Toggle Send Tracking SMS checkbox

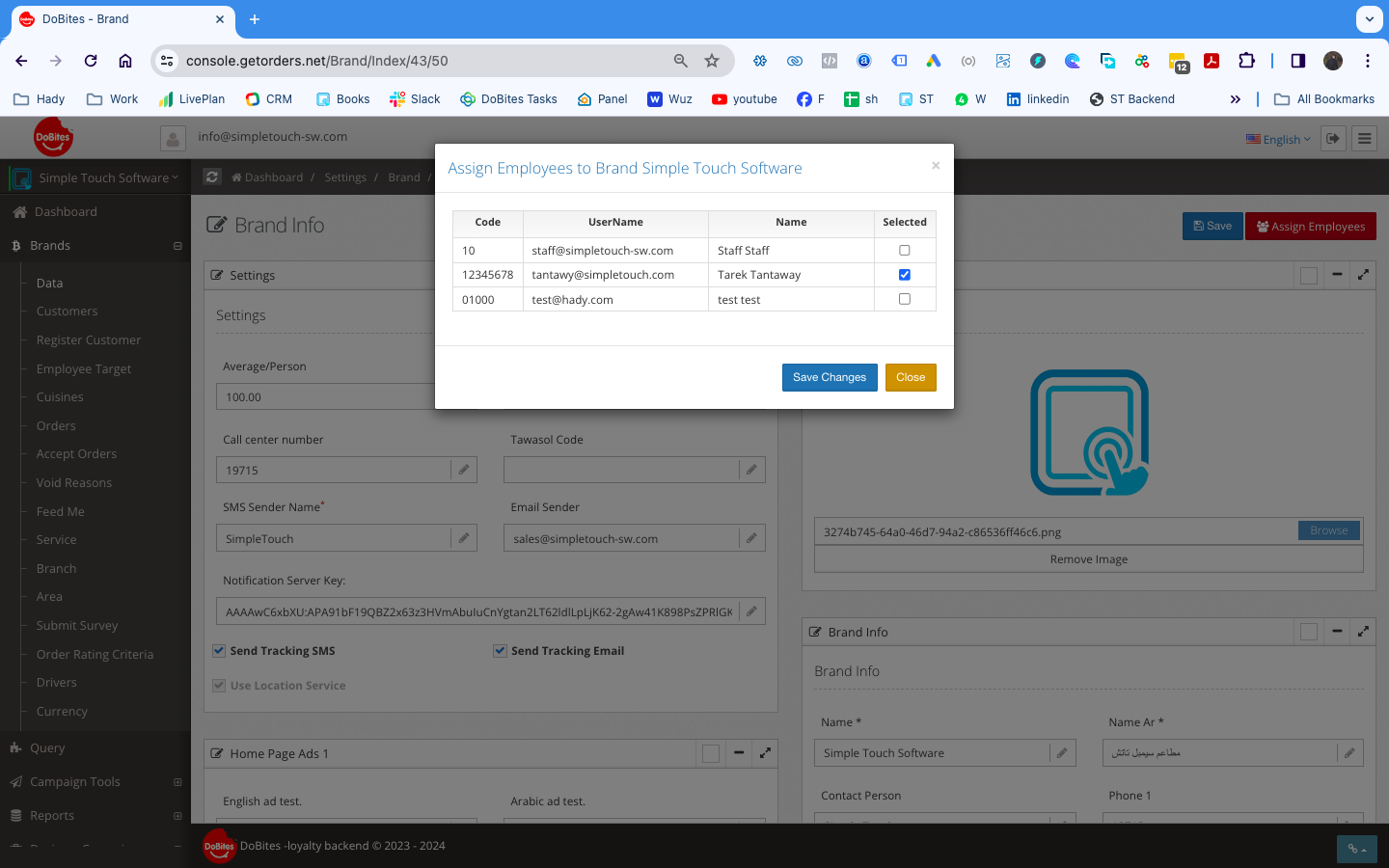(x=219, y=651)
